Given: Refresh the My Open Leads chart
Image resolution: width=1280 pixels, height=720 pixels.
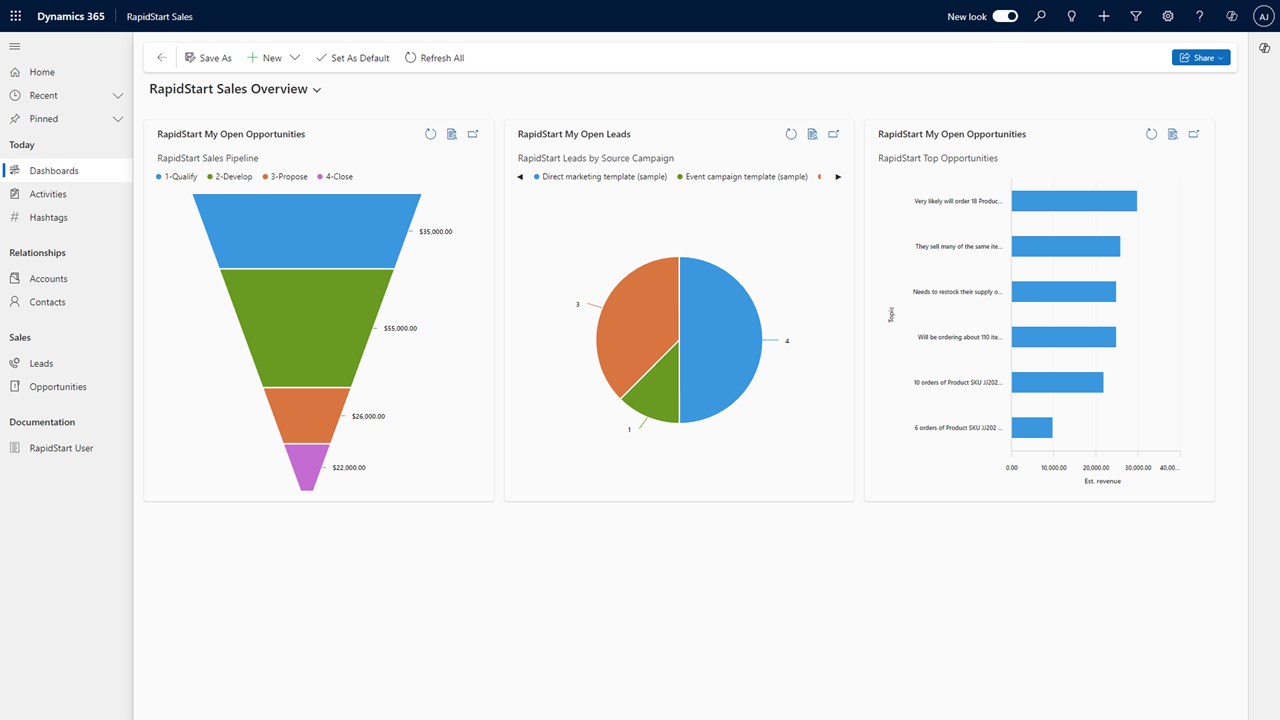Looking at the screenshot, I should [791, 134].
